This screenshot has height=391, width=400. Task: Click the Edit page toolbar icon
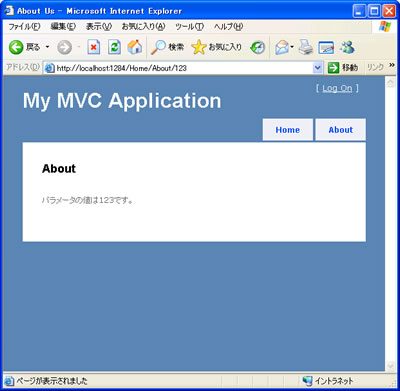point(326,47)
